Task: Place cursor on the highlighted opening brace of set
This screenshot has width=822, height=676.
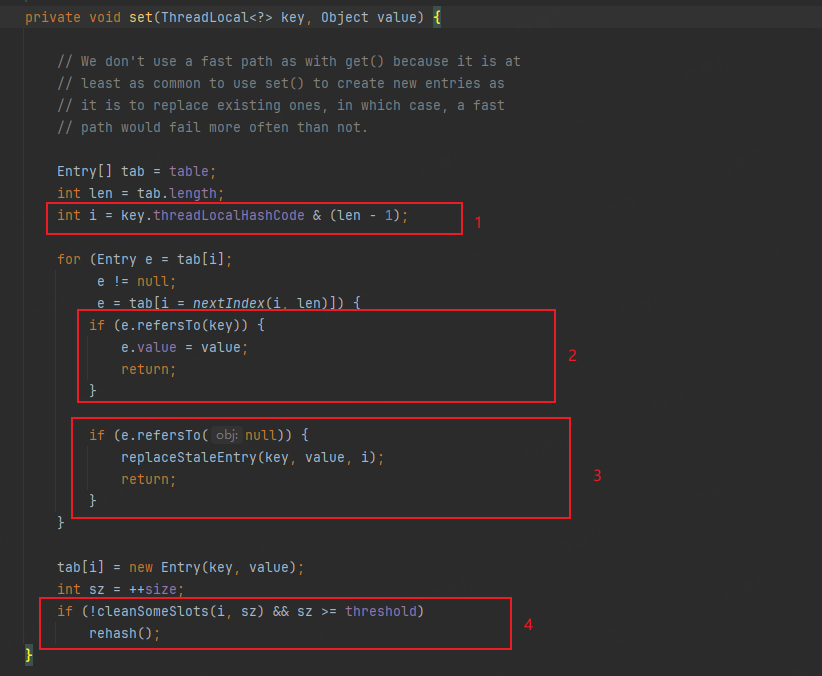Action: [x=437, y=18]
